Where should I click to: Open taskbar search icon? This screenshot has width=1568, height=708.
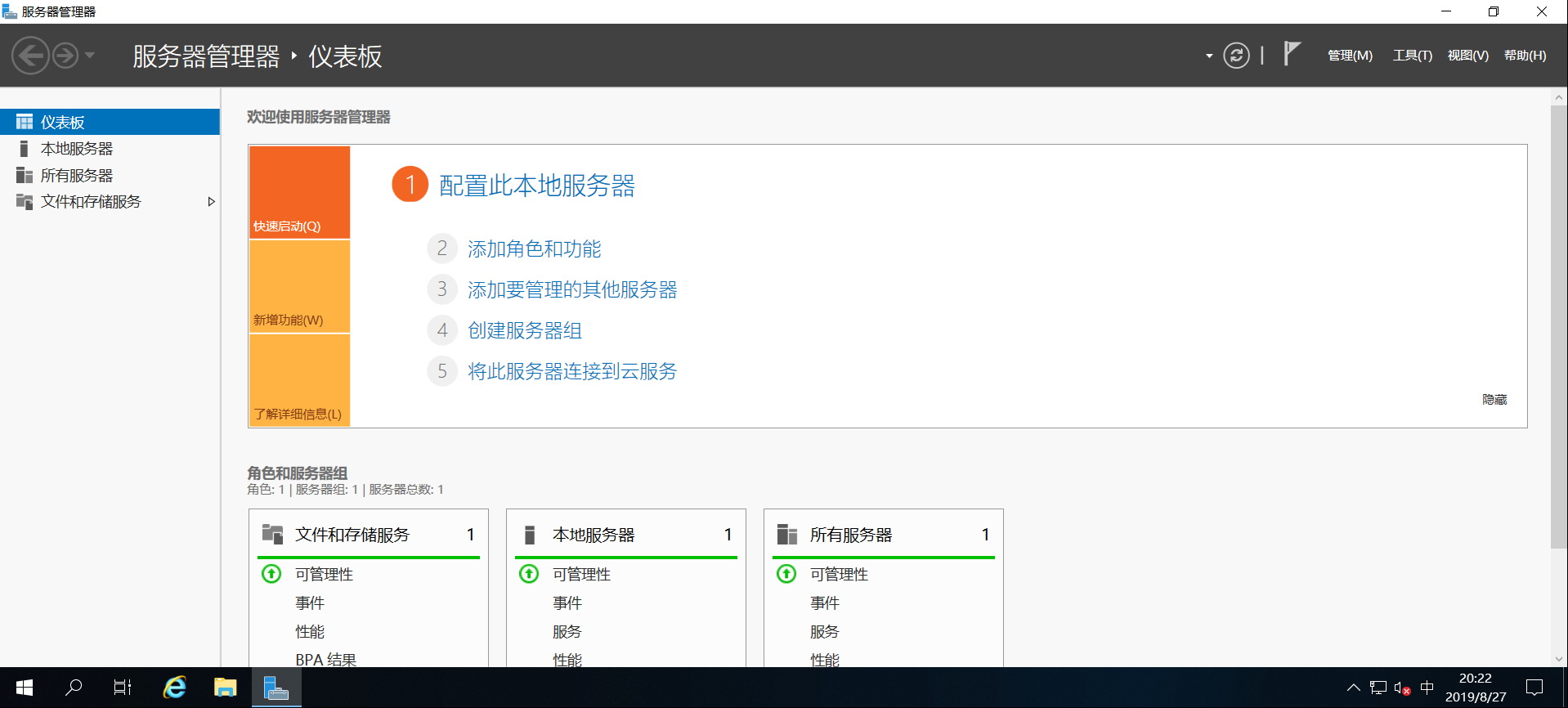(74, 688)
